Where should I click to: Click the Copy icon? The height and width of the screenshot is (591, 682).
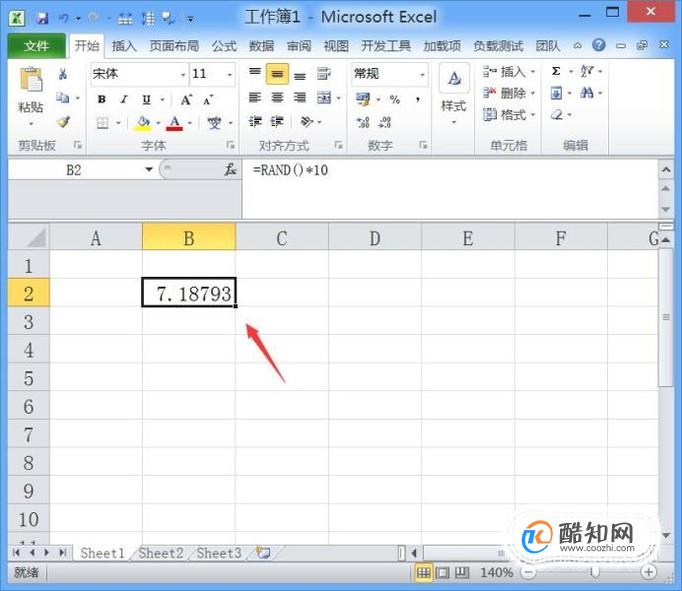pyautogui.click(x=63, y=98)
